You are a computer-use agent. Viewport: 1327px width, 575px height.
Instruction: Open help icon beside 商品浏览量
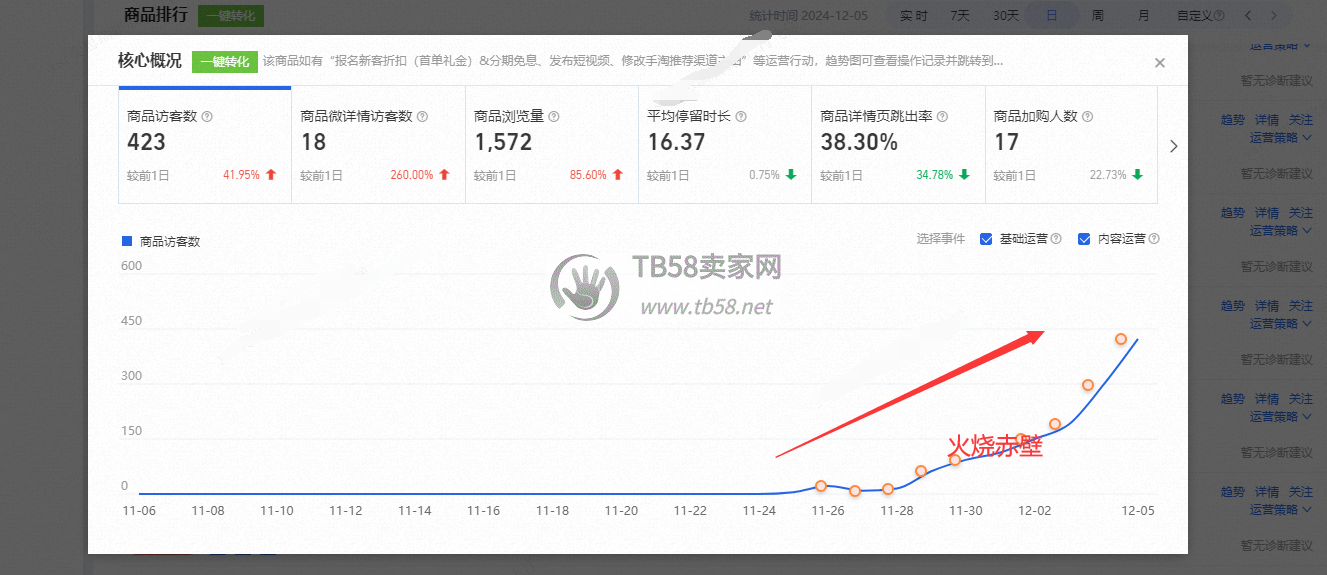[x=554, y=117]
